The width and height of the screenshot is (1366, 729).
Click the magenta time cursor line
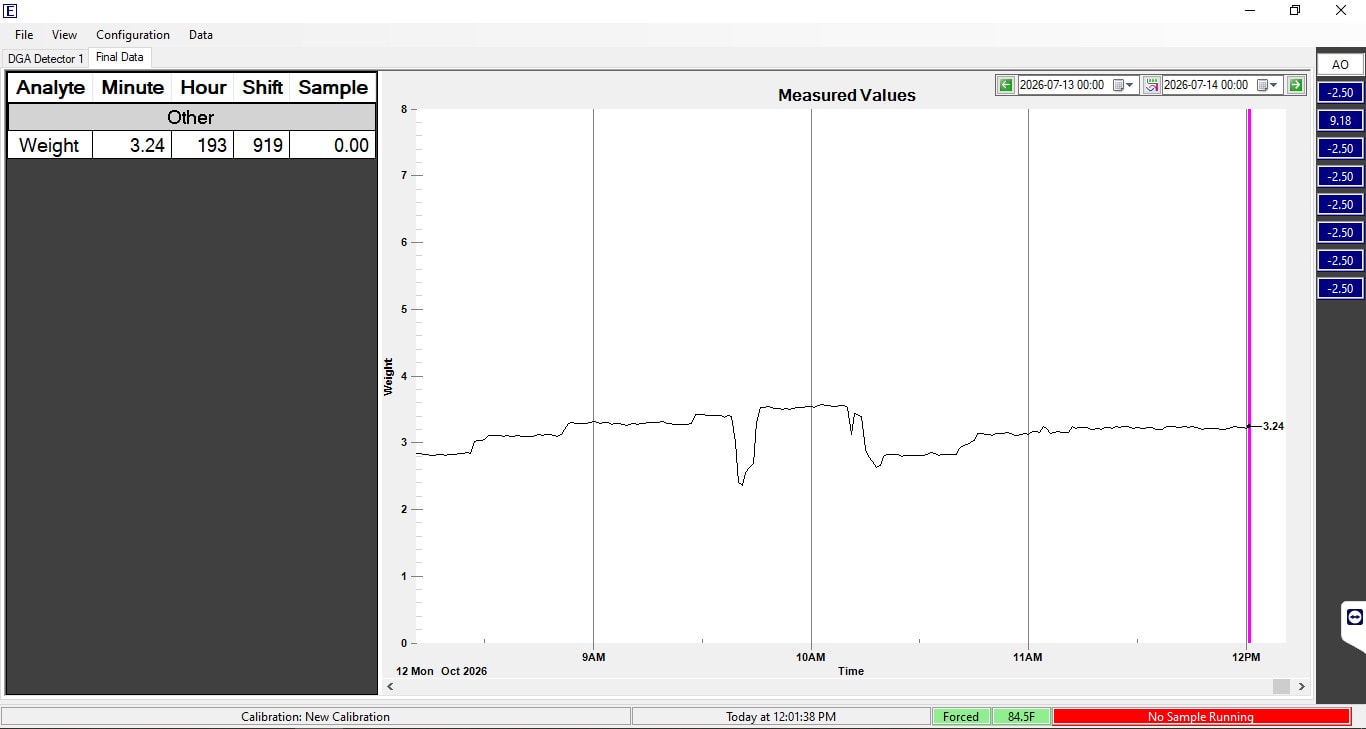click(1249, 376)
